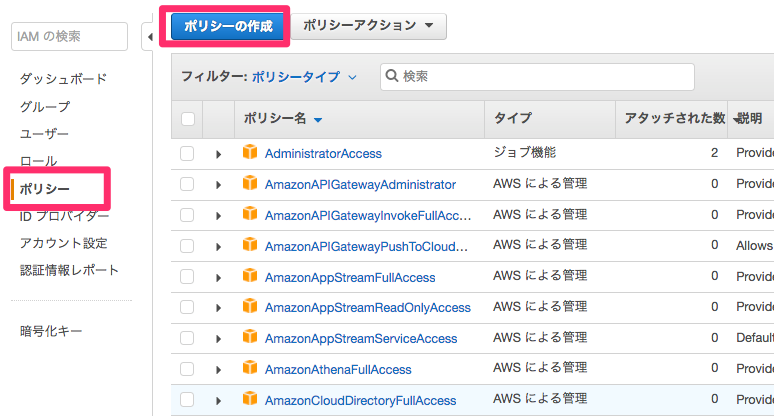The width and height of the screenshot is (774, 416).
Task: Click the 説明 column header
Action: click(748, 118)
